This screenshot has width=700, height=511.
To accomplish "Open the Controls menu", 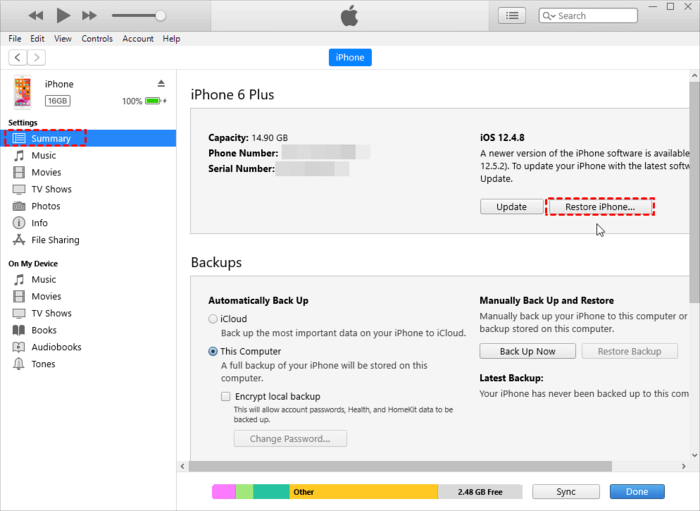I will [97, 39].
